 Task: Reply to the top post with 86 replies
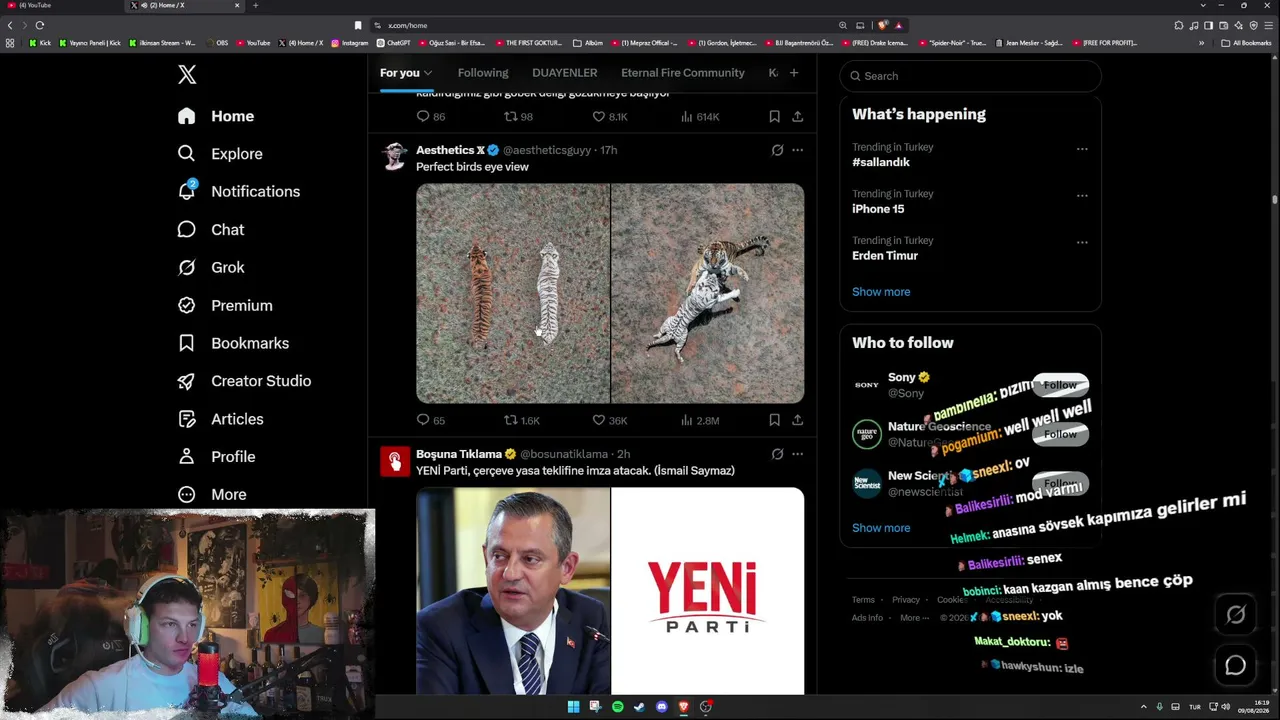pyautogui.click(x=431, y=117)
